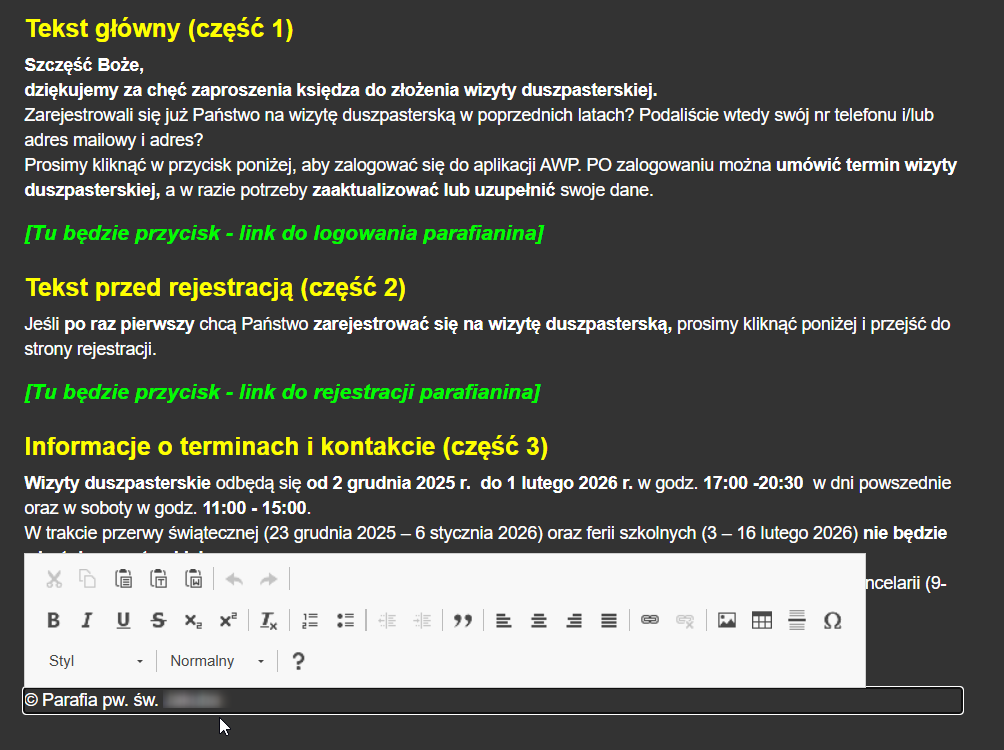Justify the text alignment
1004x750 pixels.
(608, 621)
